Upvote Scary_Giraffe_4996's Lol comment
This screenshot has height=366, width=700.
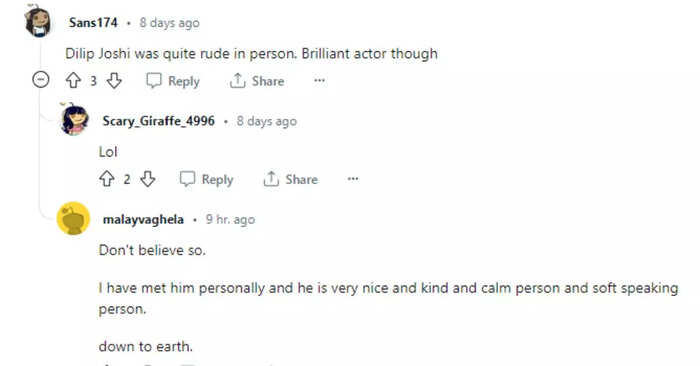point(107,179)
